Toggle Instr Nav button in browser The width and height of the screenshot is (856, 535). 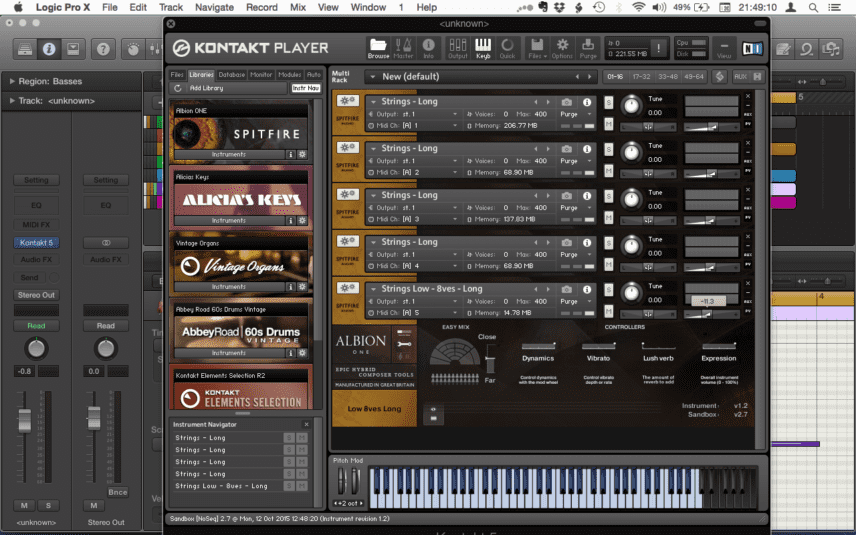click(306, 88)
